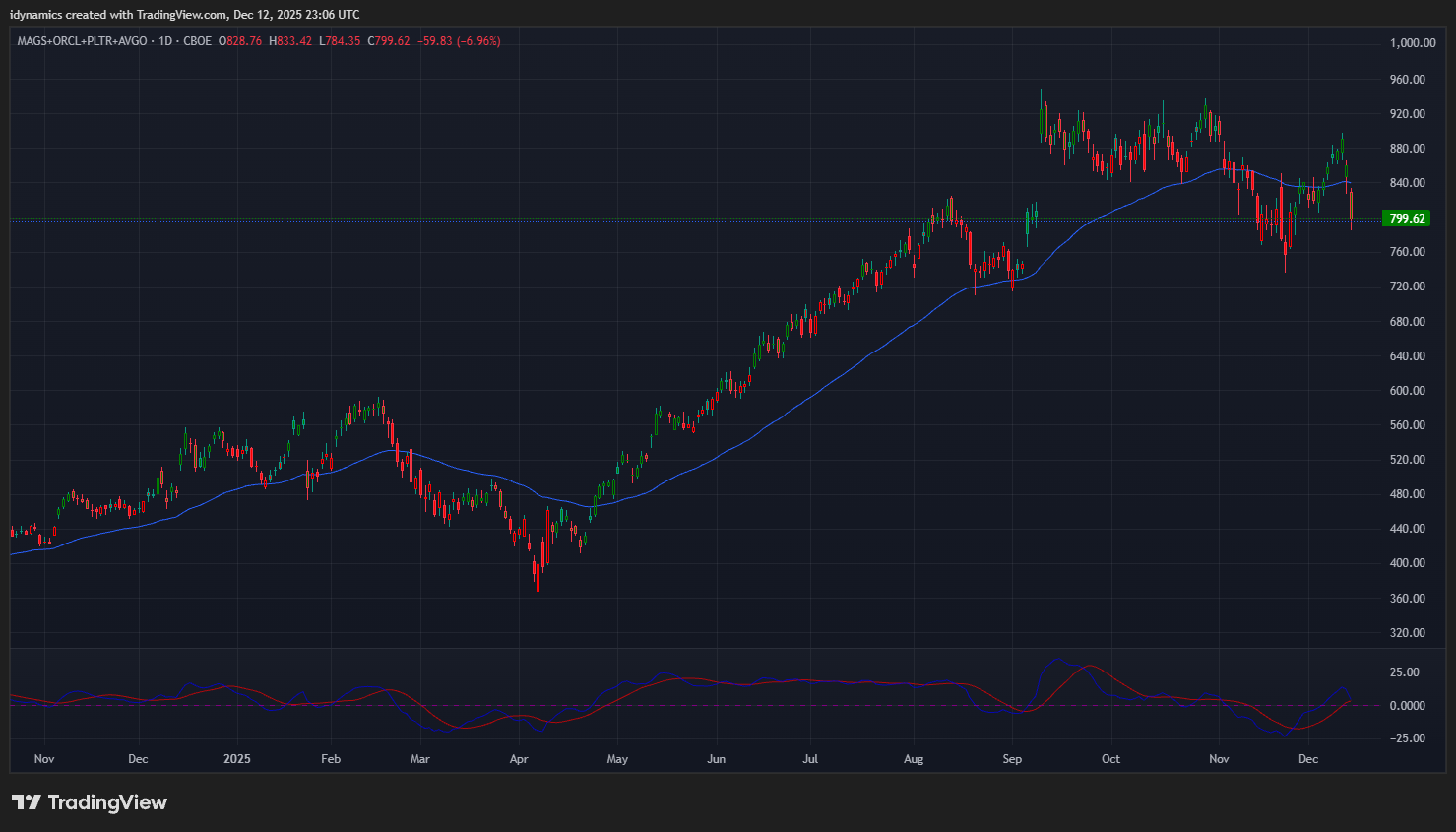
Task: Click the low price L784.35 in legend
Action: pyautogui.click(x=340, y=41)
